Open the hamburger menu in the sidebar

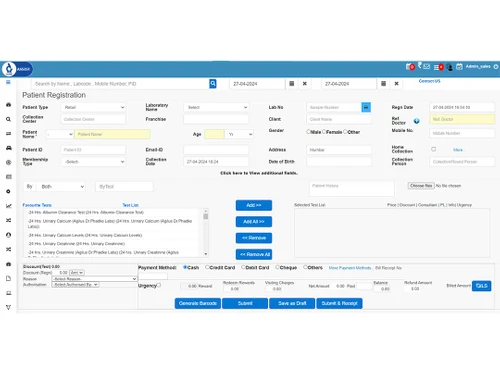[x=8, y=82]
